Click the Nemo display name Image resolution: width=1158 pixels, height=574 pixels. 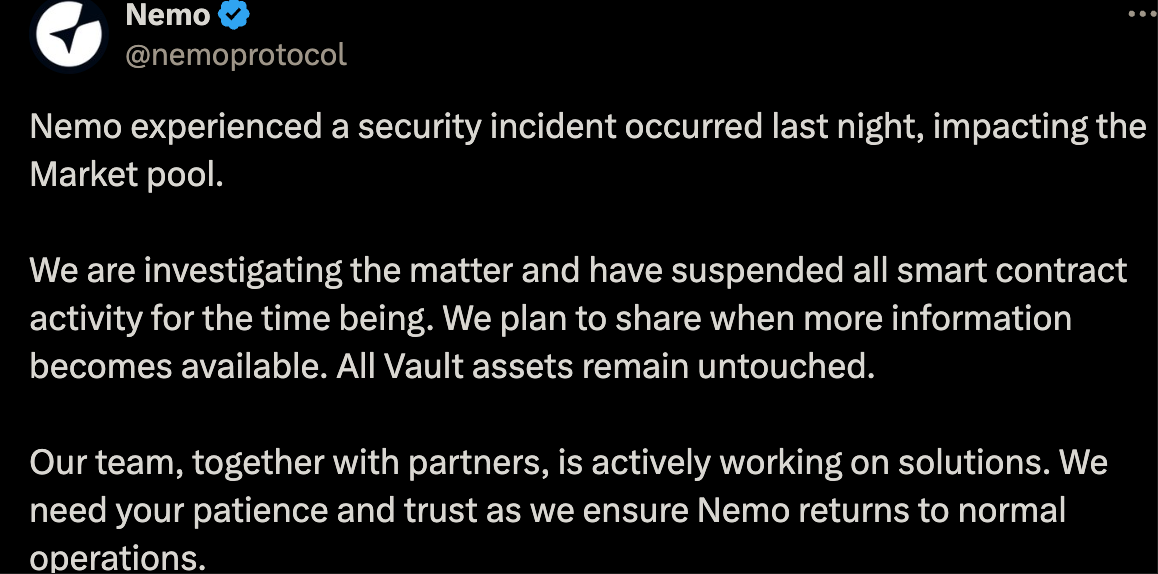[x=168, y=14]
